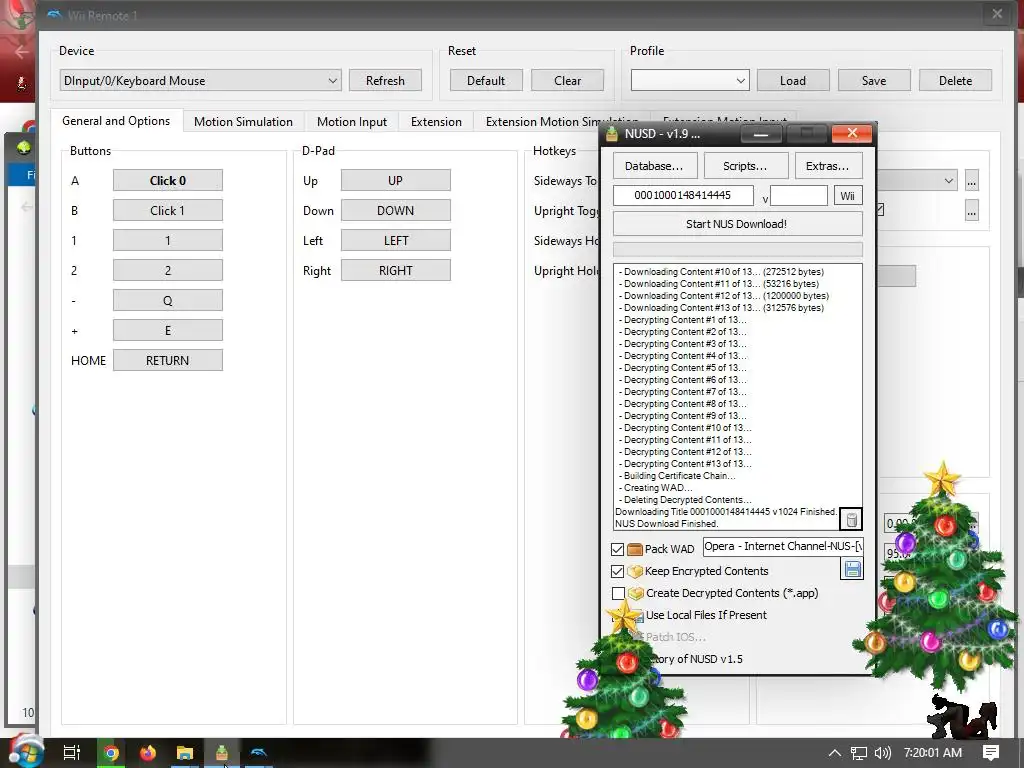Click the NUSD download progress bar
The width and height of the screenshot is (1024, 768).
tap(737, 249)
